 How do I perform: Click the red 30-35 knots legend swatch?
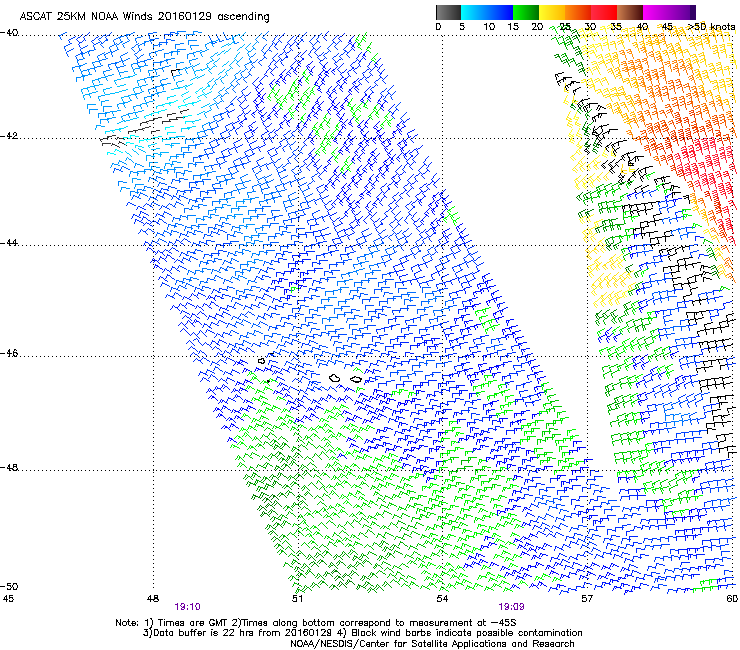click(x=604, y=12)
